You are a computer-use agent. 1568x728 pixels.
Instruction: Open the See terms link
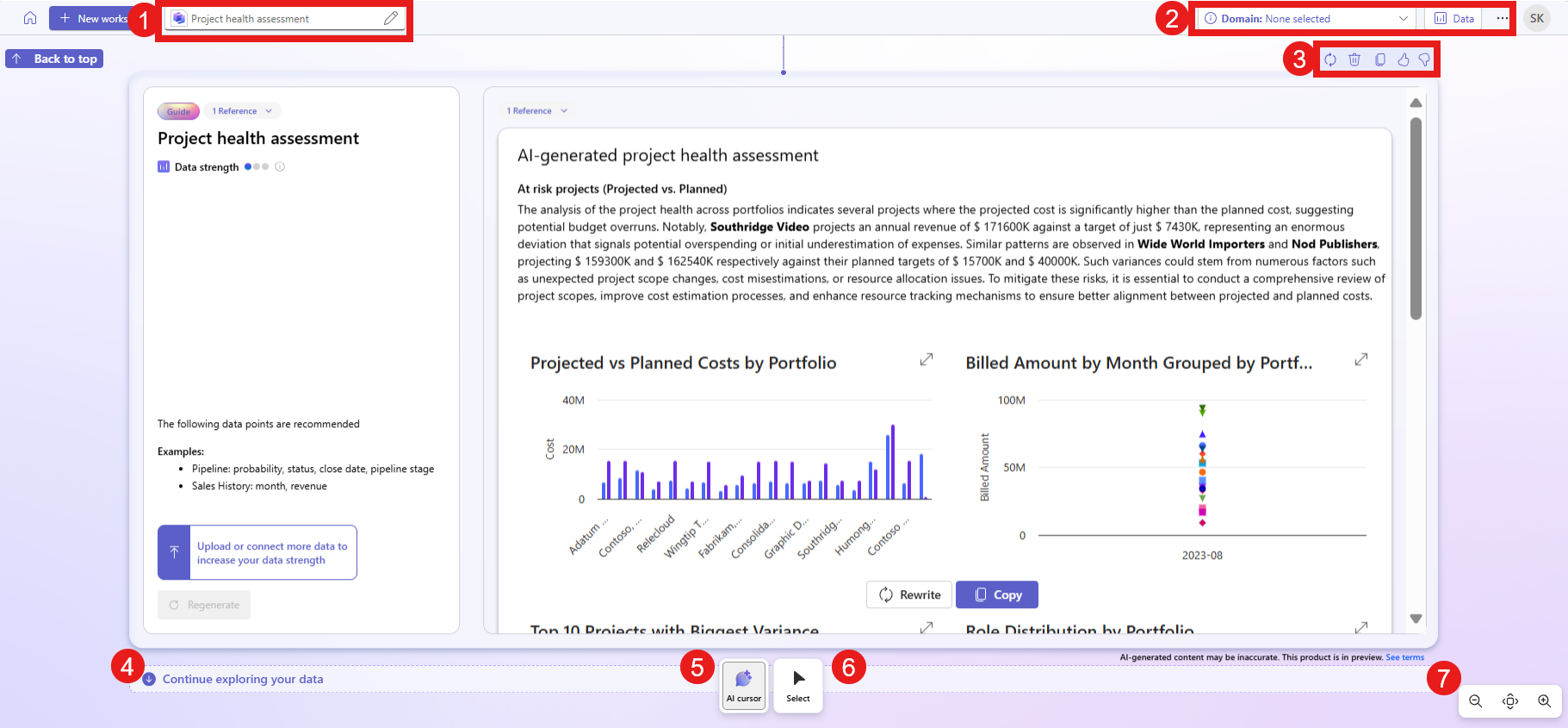(x=1404, y=657)
